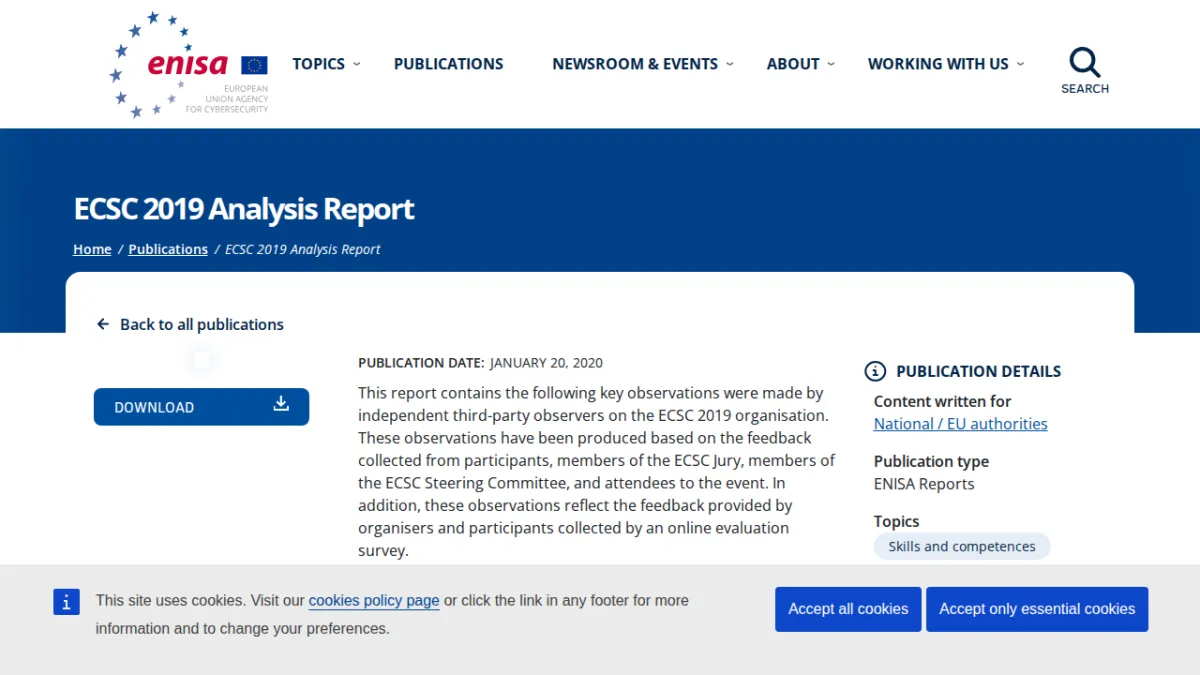
Task: Go to Publications breadcrumb link
Action: [x=168, y=249]
